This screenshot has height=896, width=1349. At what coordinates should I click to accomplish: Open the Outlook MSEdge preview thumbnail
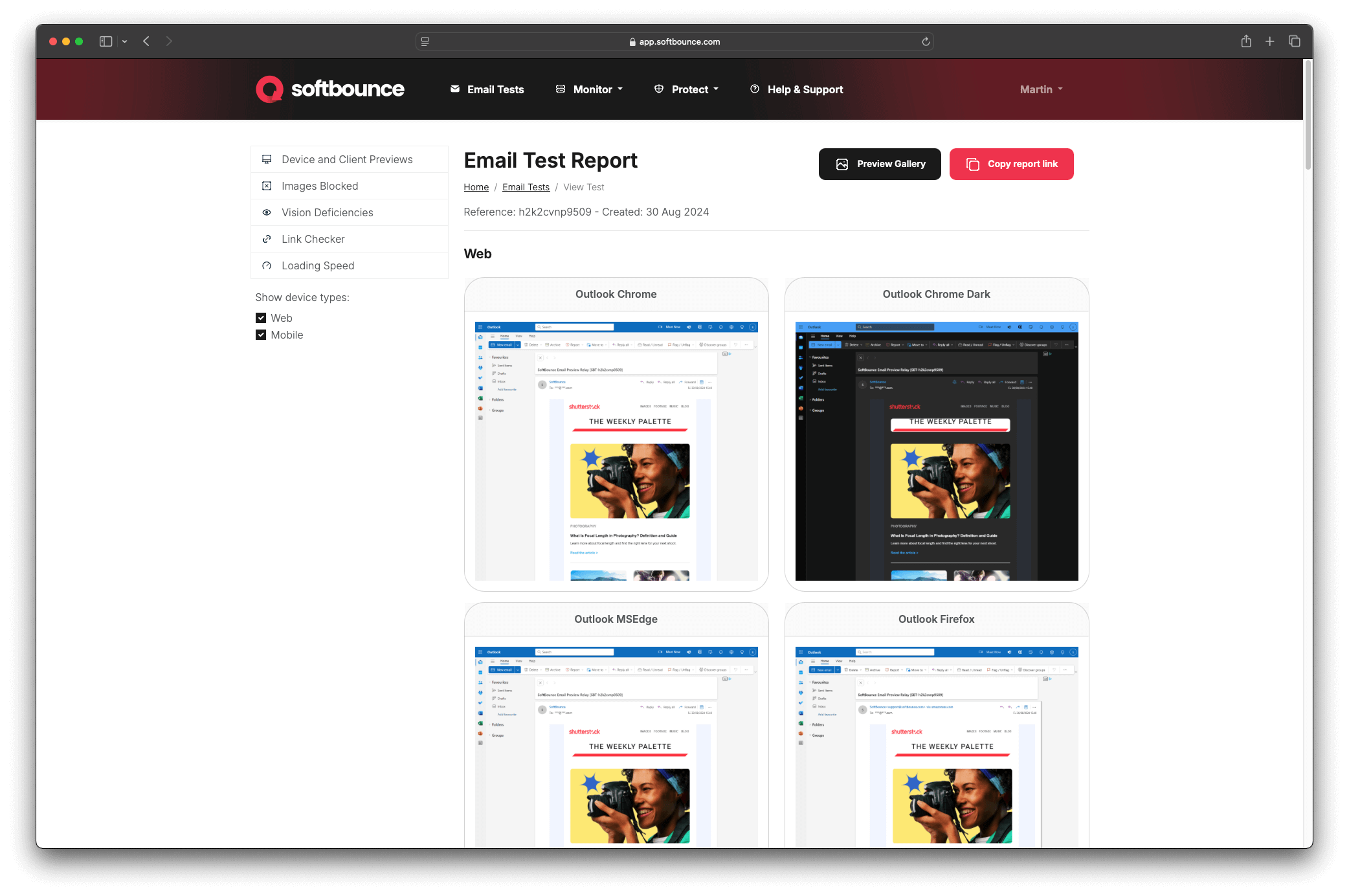point(616,747)
